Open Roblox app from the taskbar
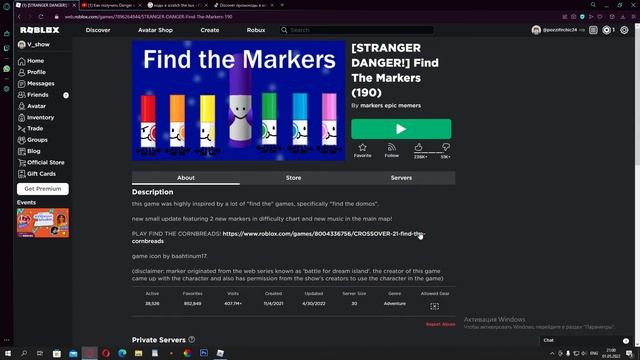This screenshot has width=640, height=360. point(220,353)
